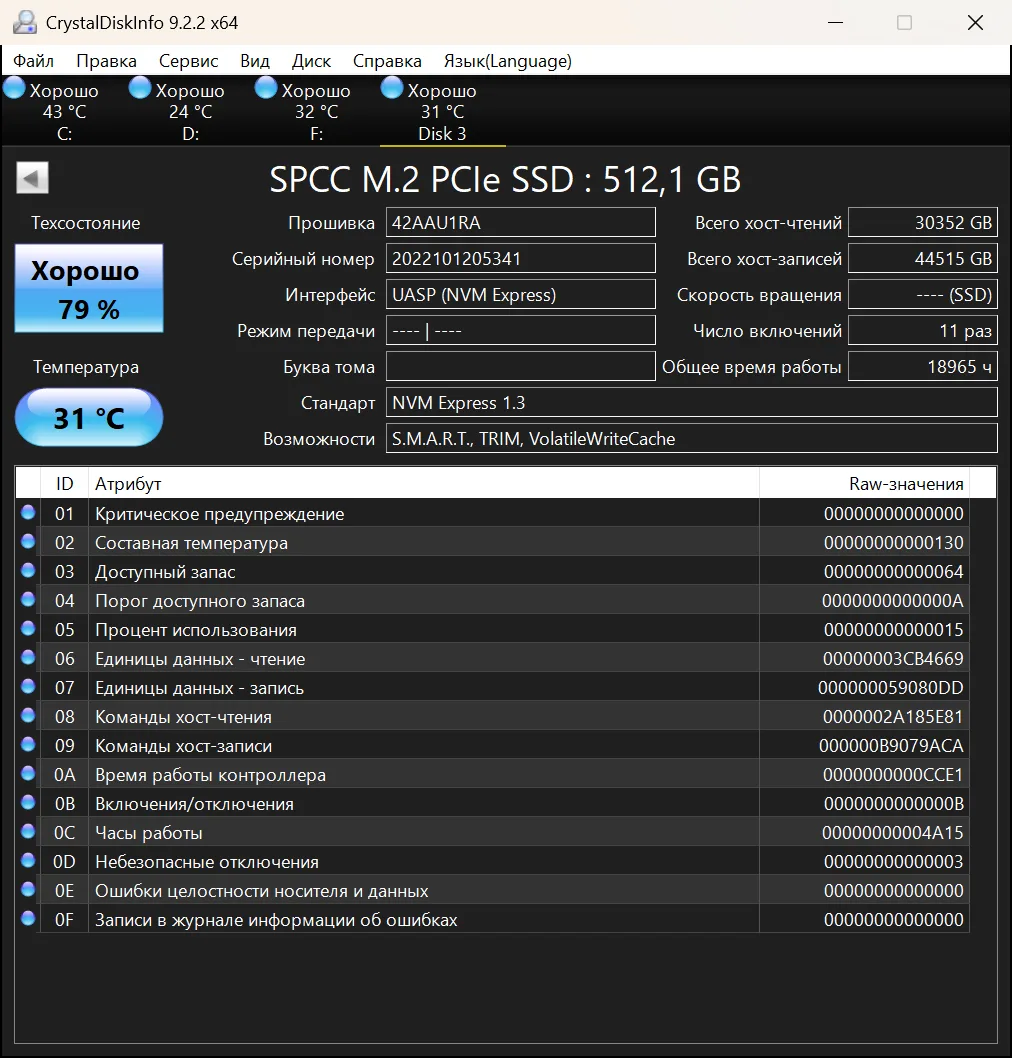
Task: Click status orb for attribute 0E row
Action: (28, 890)
